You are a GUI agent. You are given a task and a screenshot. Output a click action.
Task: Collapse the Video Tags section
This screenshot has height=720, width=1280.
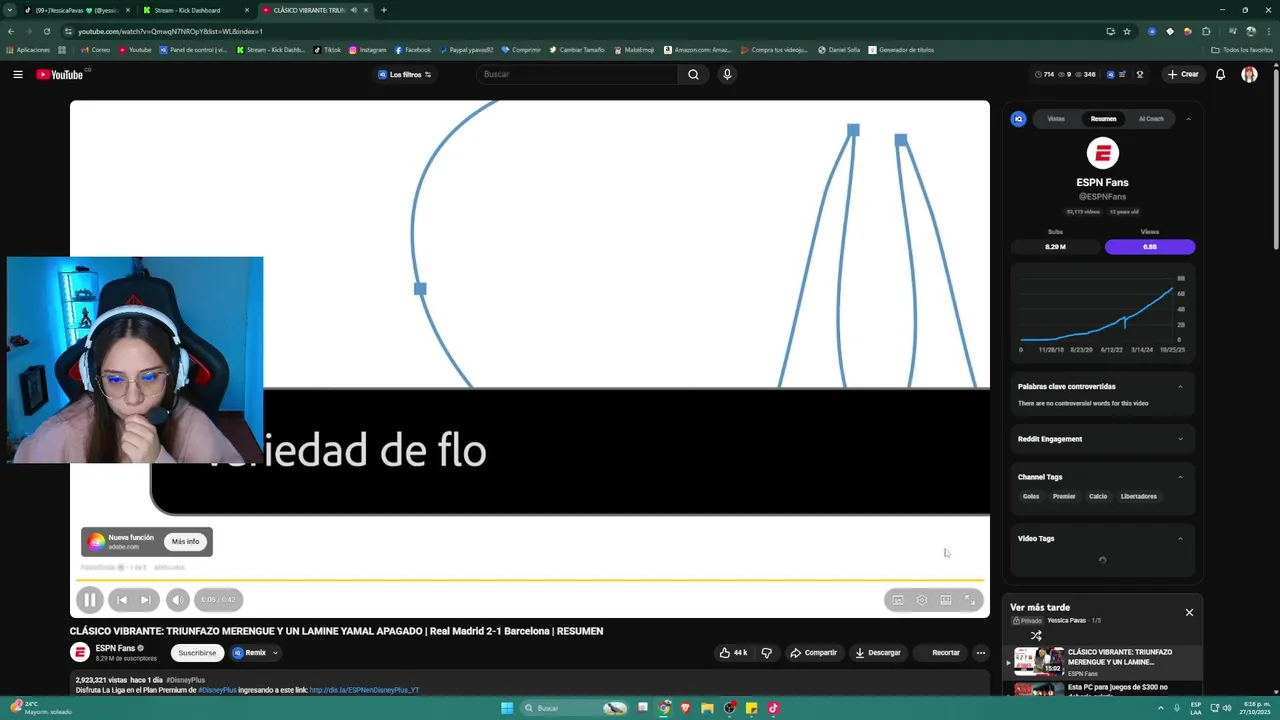pyautogui.click(x=1180, y=539)
